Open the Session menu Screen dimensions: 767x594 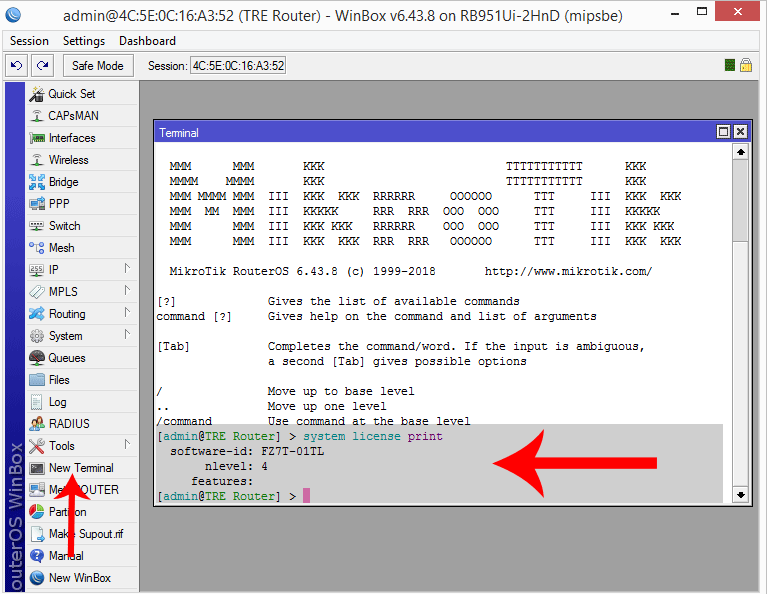coord(29,41)
